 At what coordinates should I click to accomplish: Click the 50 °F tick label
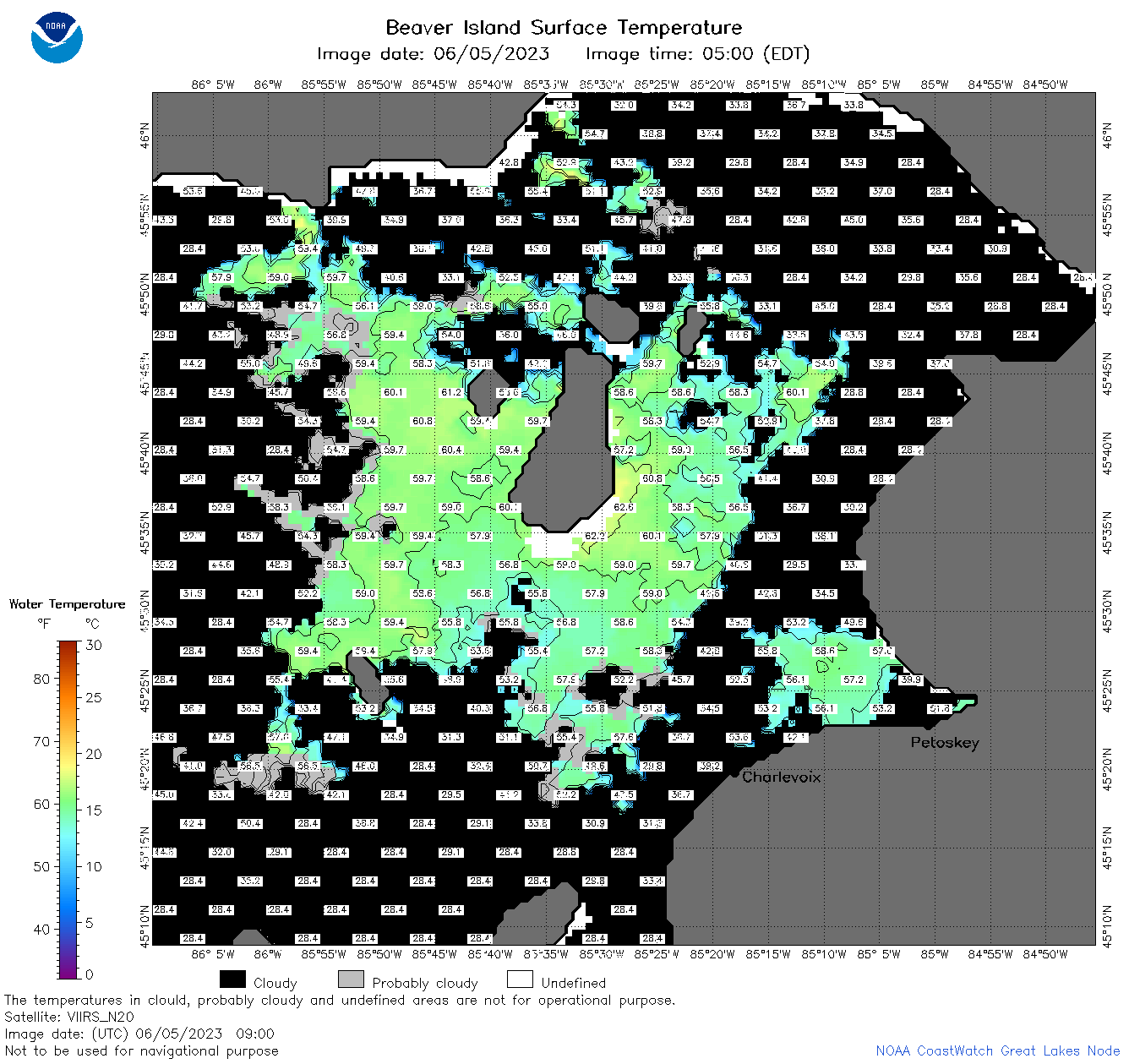[x=42, y=866]
